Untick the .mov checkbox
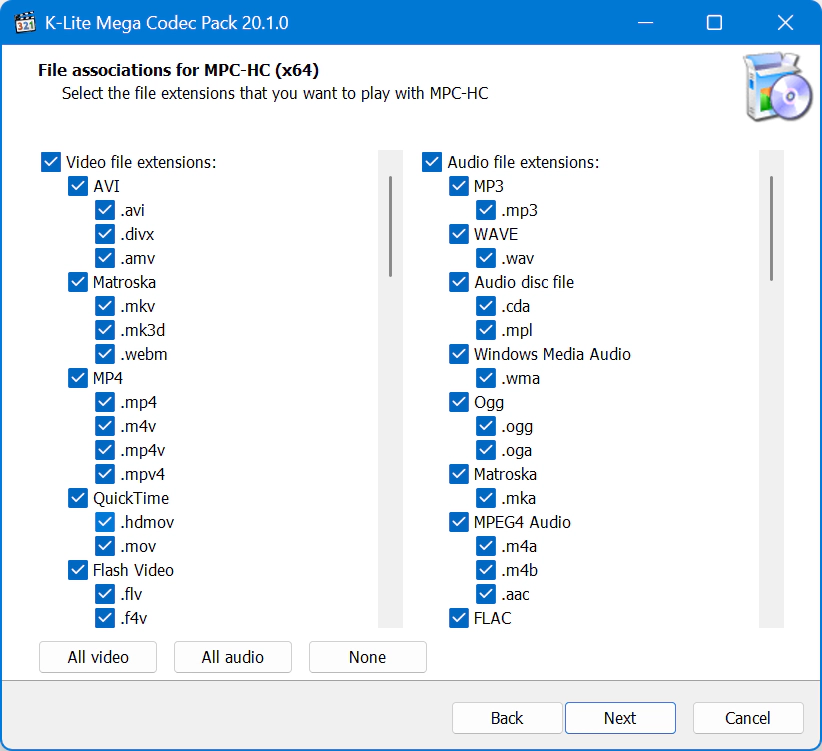This screenshot has height=751, width=822. click(x=105, y=546)
